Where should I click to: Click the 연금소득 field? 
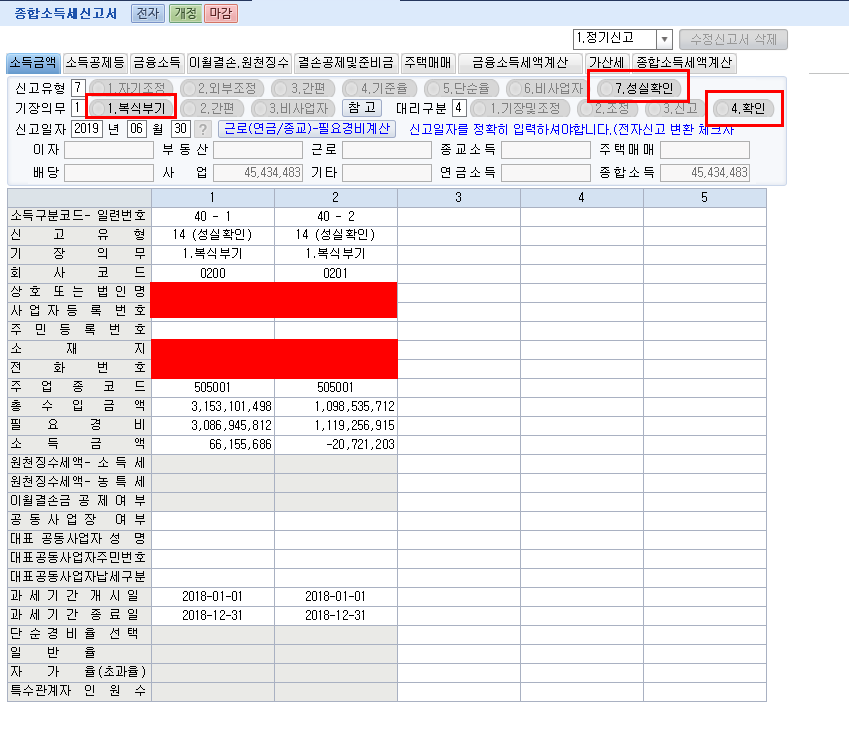[546, 173]
